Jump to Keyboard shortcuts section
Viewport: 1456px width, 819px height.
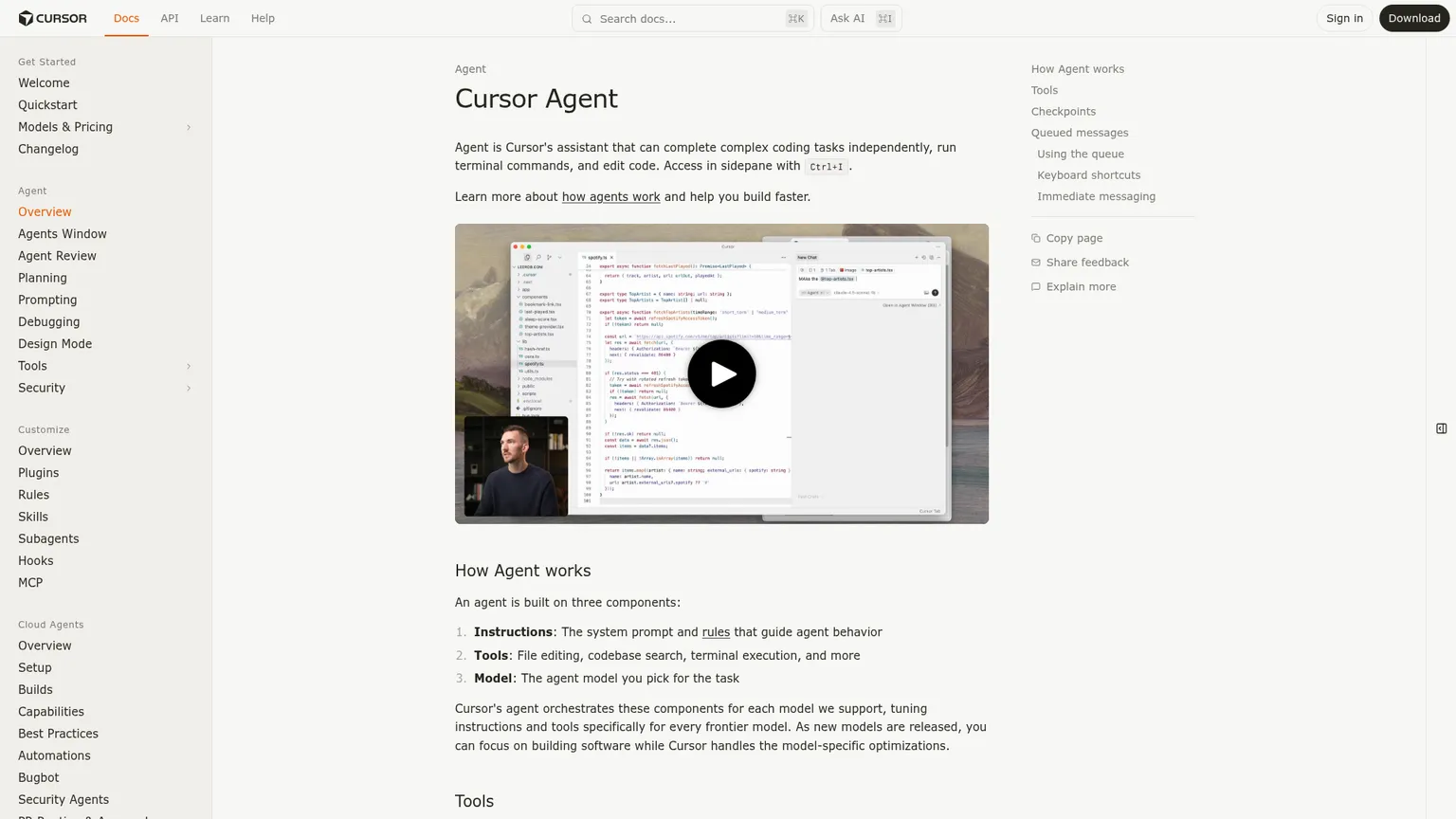pyautogui.click(x=1089, y=175)
